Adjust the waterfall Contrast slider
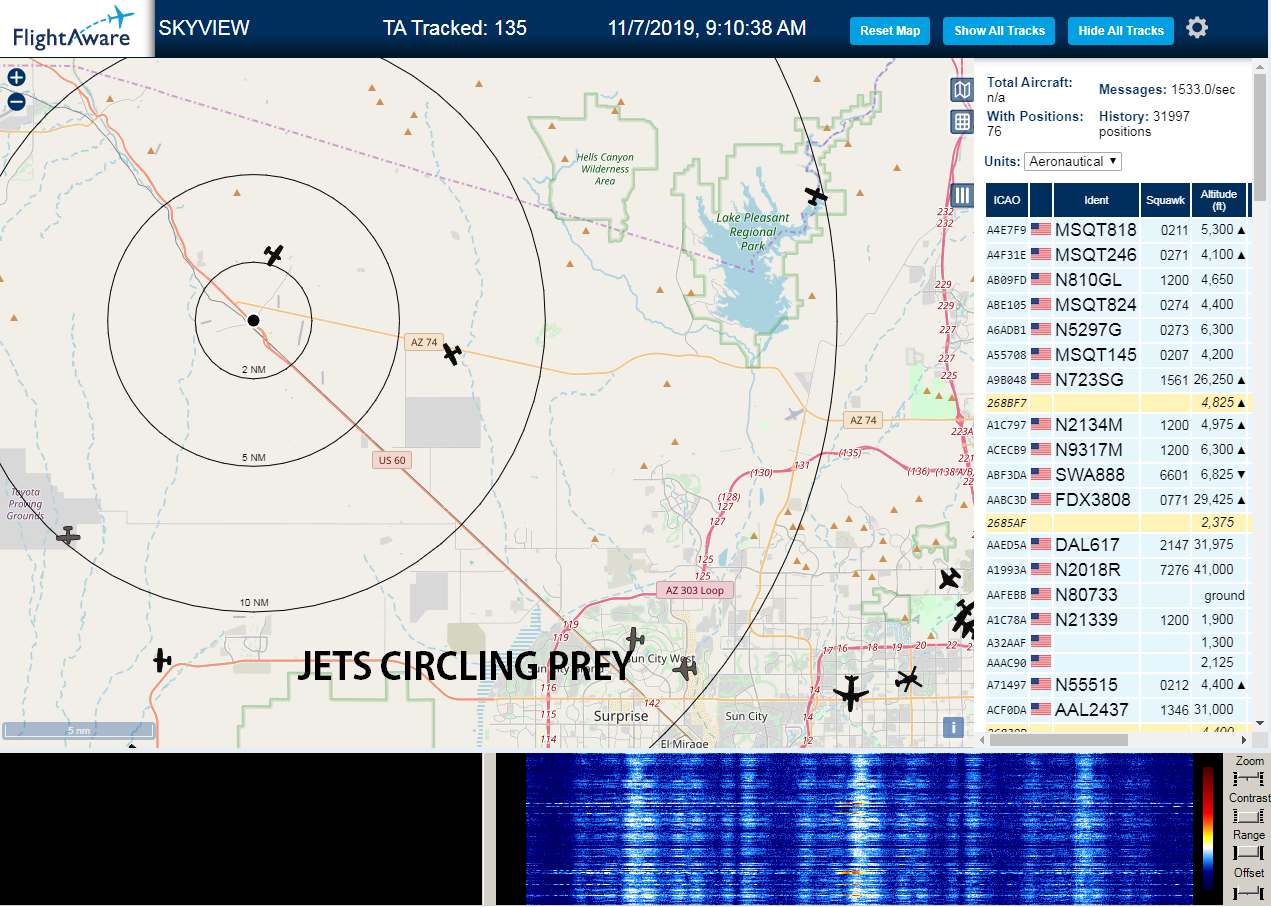This screenshot has width=1271, height=907. 1248,815
